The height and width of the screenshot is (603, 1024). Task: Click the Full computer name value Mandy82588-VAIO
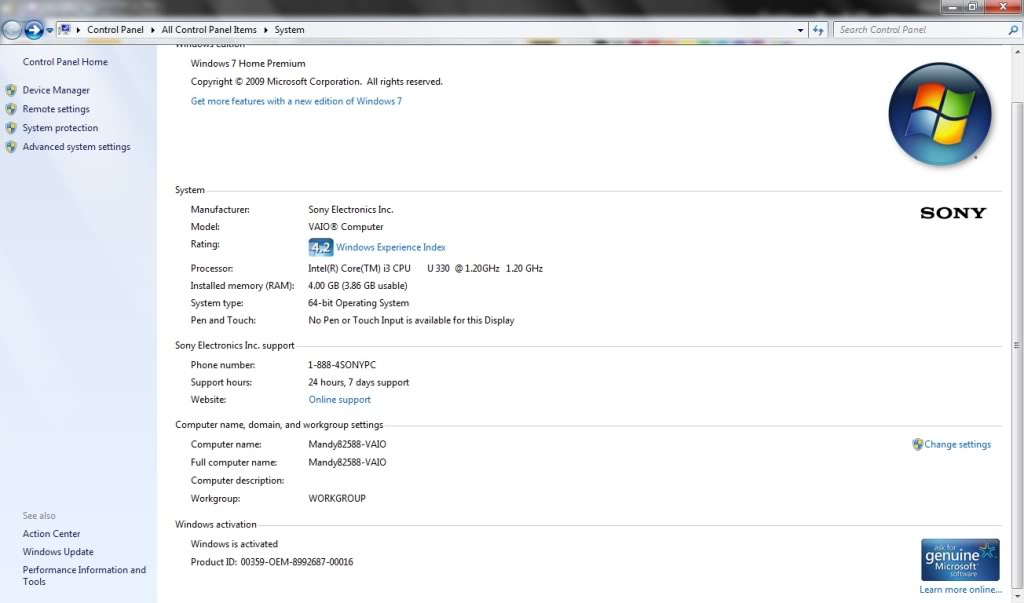pos(347,463)
